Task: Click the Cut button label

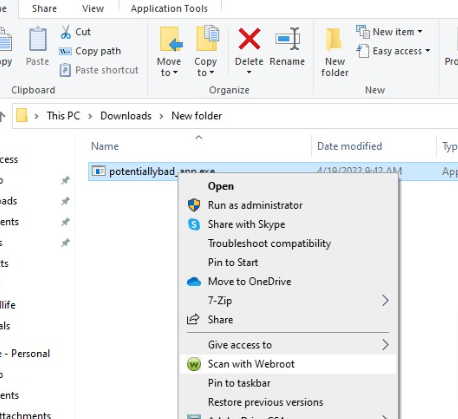Action: click(83, 32)
